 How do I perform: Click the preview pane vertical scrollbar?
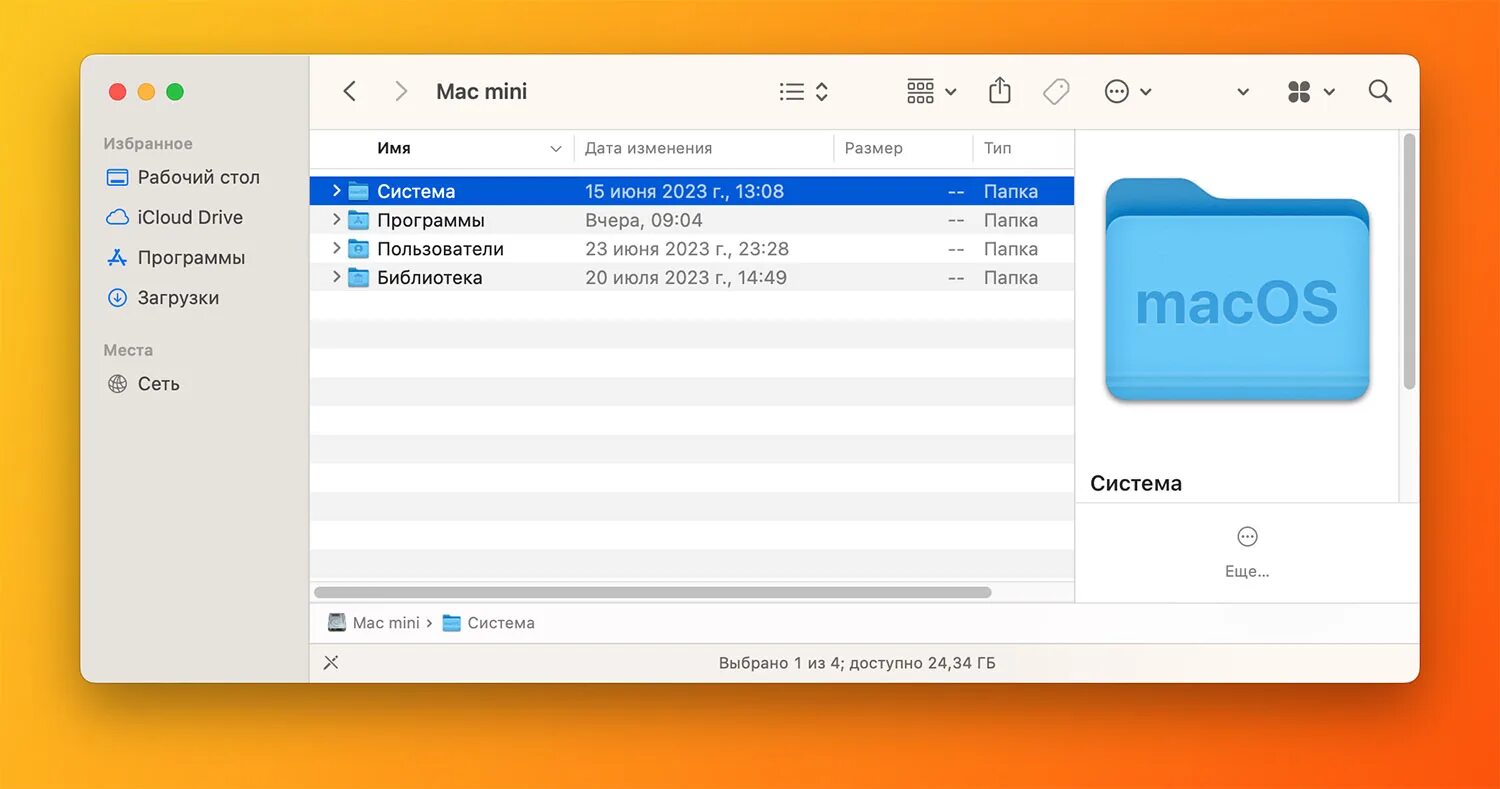1410,261
